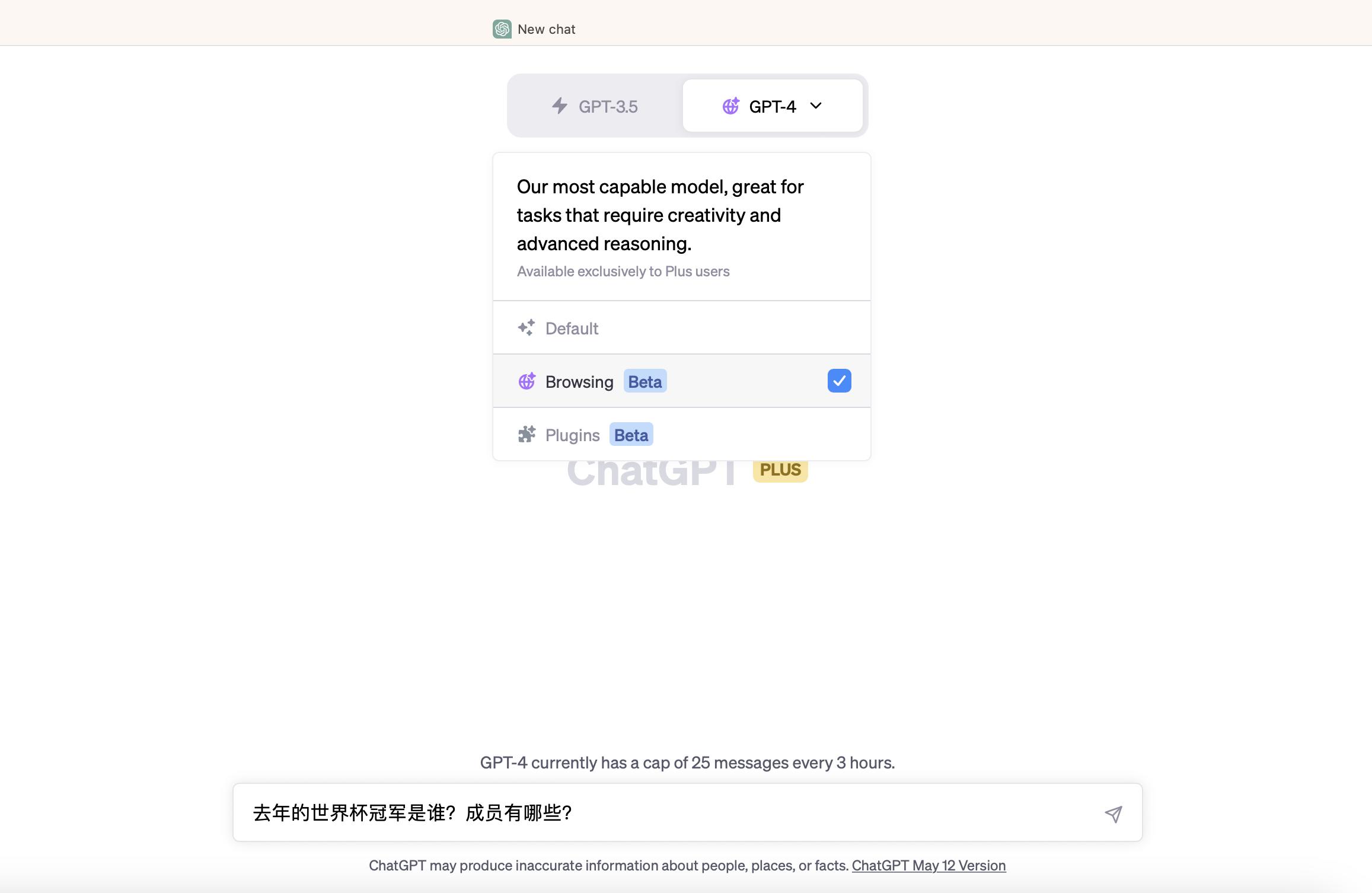Click the Beta badge next to Browsing
Image resolution: width=1372 pixels, height=893 pixels.
pyautogui.click(x=644, y=381)
